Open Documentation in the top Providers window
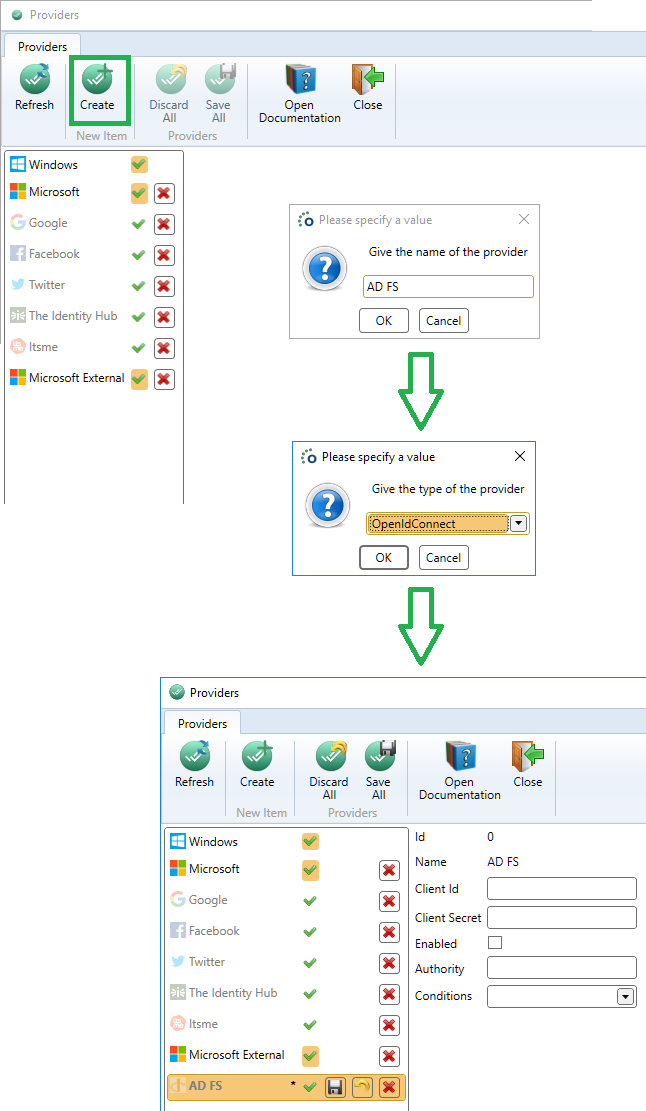 click(x=300, y=94)
